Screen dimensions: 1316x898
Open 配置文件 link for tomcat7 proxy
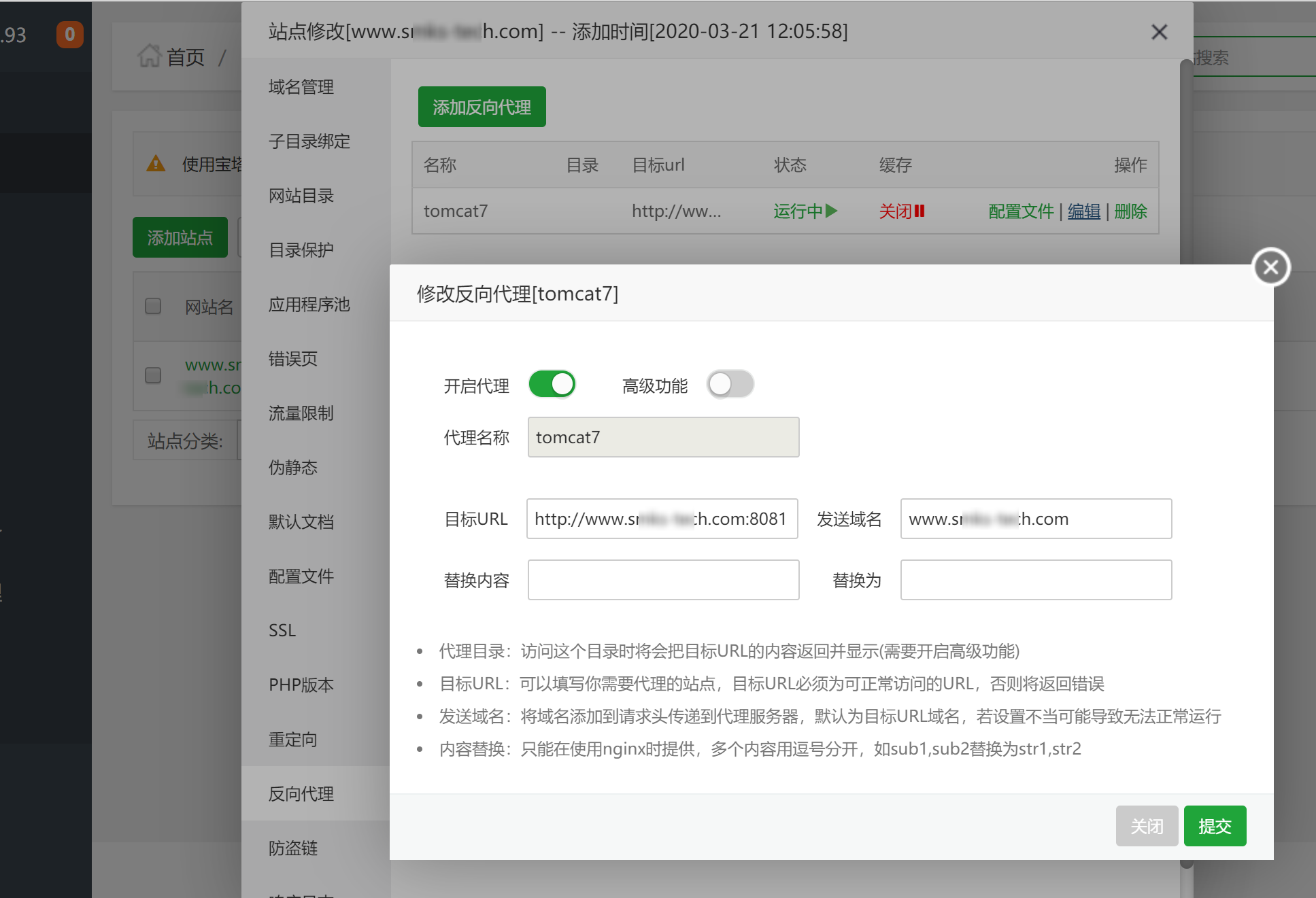click(1021, 211)
